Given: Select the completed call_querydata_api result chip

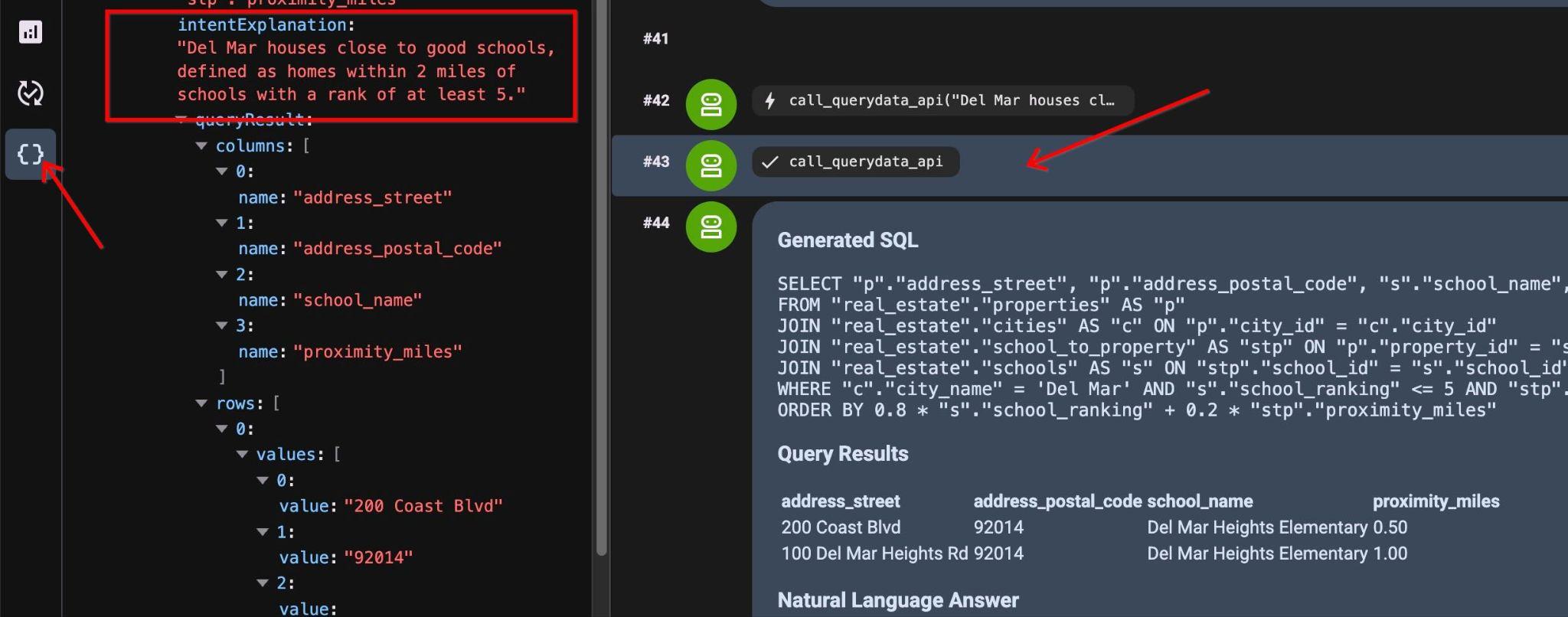Looking at the screenshot, I should tap(856, 162).
